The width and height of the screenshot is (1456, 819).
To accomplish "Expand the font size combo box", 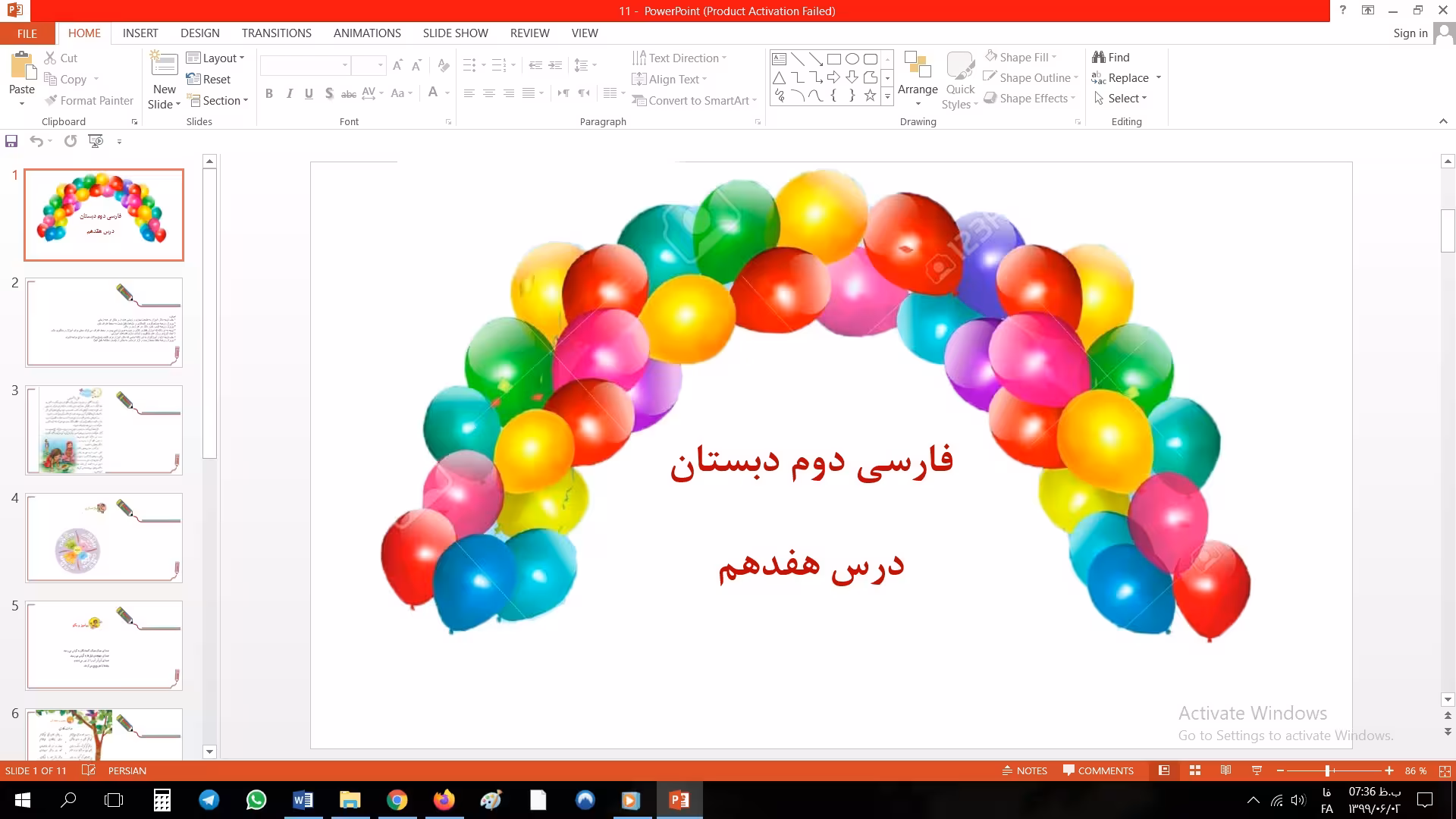I will pyautogui.click(x=380, y=65).
